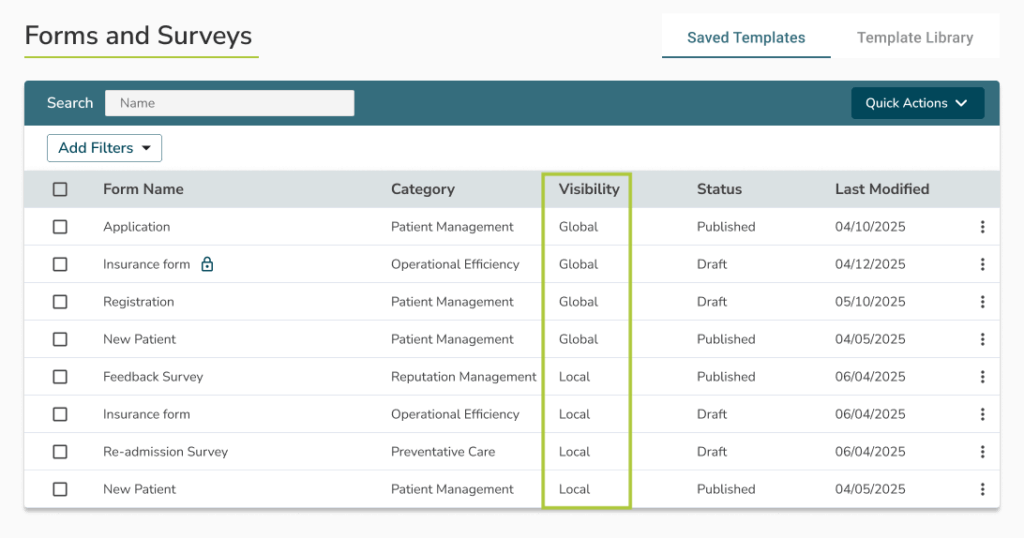Click the Last Modified column header

pos(882,189)
